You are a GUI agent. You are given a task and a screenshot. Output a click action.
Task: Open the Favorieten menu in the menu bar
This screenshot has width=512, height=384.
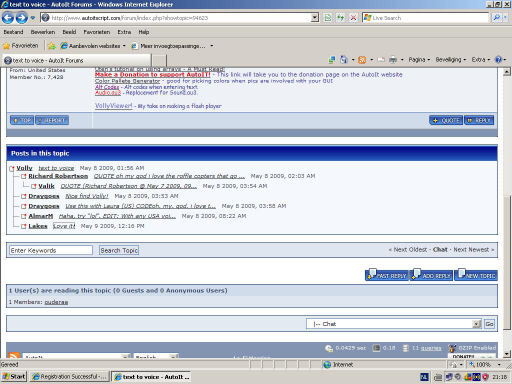[97, 32]
